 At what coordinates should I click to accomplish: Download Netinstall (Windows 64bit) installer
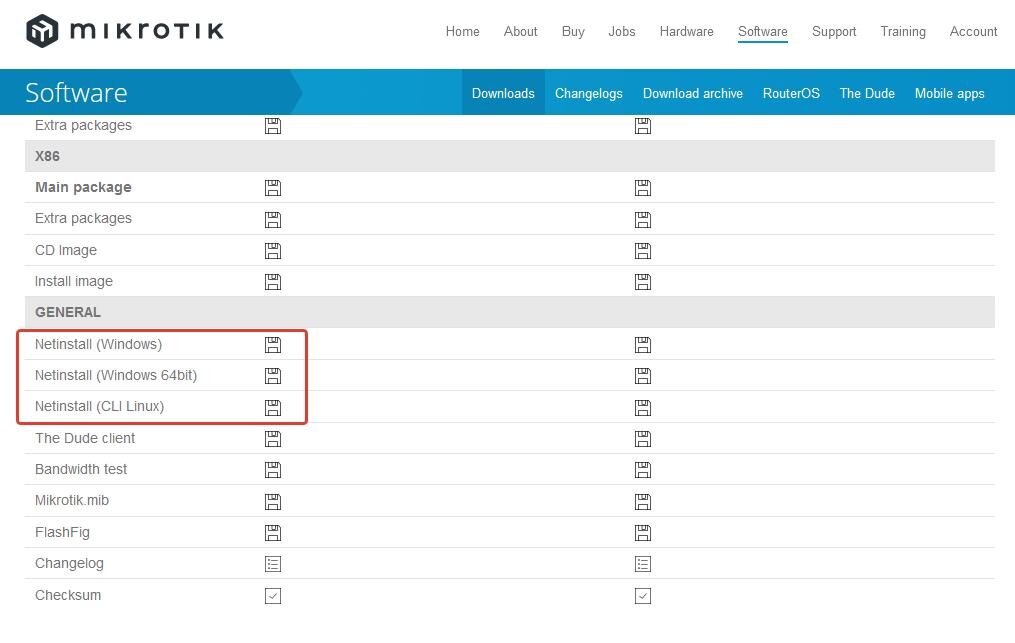(273, 376)
